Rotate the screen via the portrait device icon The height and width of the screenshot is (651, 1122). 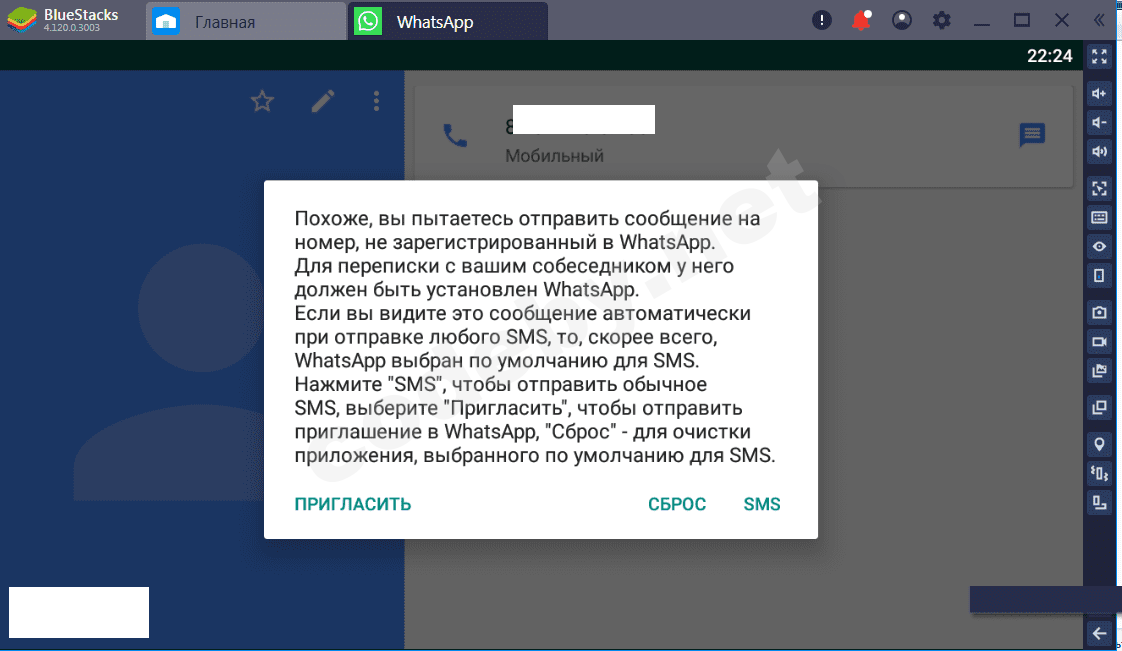point(1099,275)
